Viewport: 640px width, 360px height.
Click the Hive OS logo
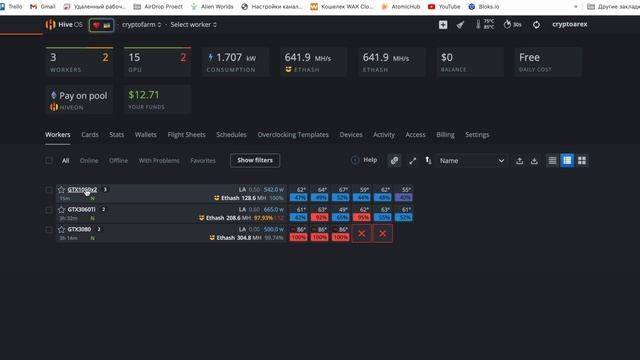click(64, 24)
